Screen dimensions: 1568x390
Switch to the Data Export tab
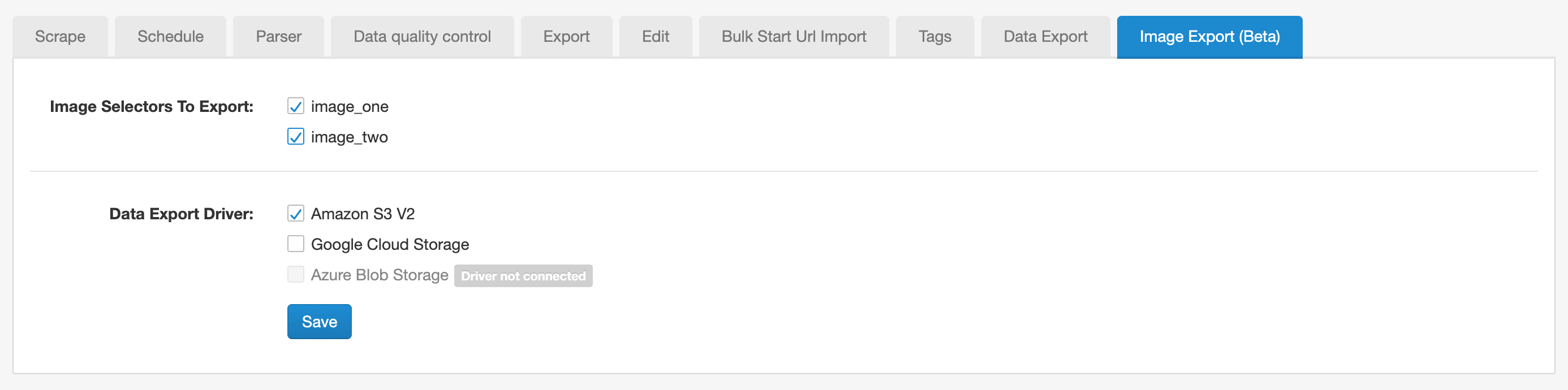[1045, 37]
